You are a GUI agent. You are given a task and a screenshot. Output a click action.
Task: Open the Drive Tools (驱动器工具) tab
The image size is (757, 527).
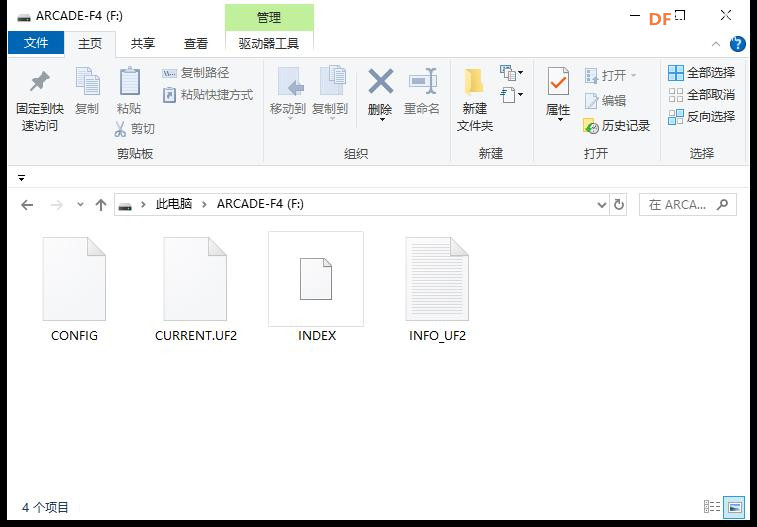click(269, 43)
